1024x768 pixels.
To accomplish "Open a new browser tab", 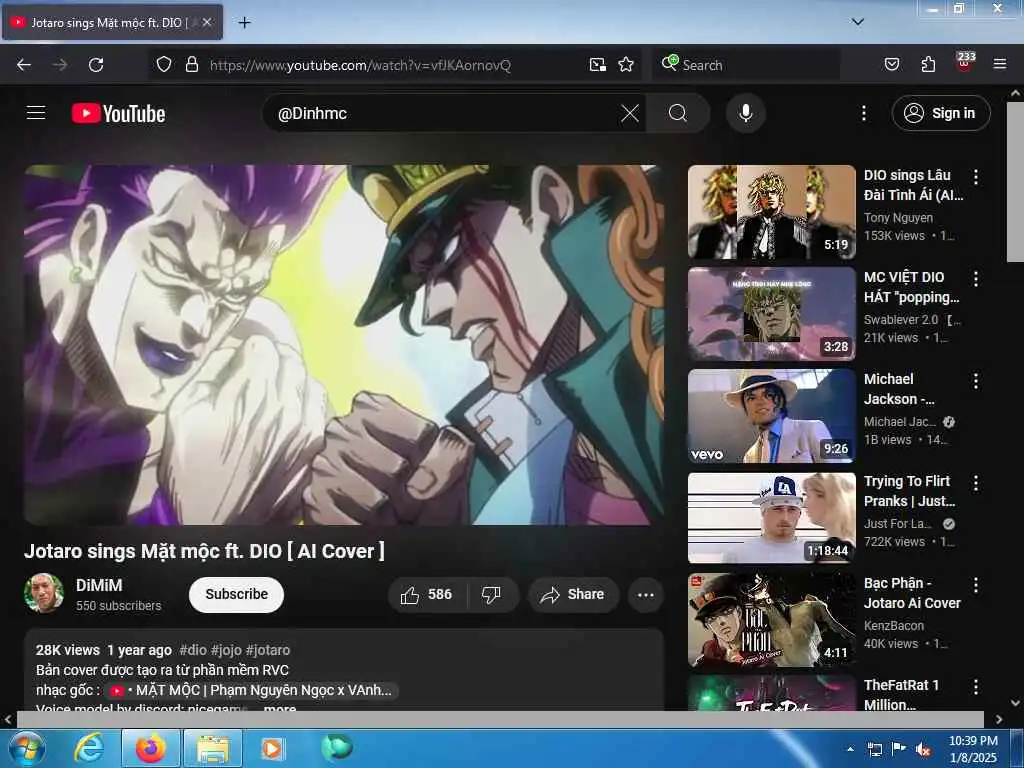I will point(244,23).
